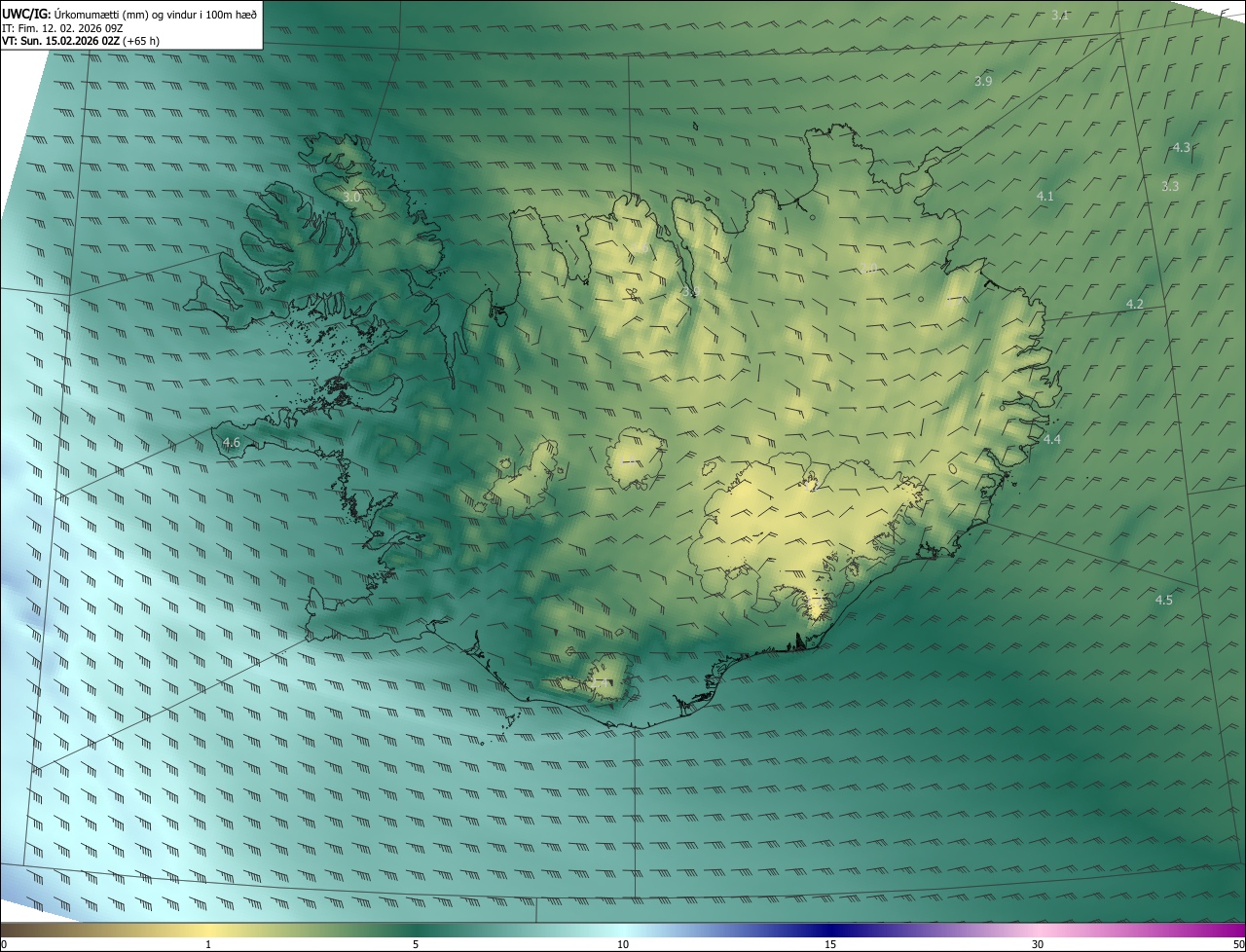Screen dimensions: 1246x952
Task: Click the '3.0' value over the Westfjords
Action: click(x=352, y=197)
